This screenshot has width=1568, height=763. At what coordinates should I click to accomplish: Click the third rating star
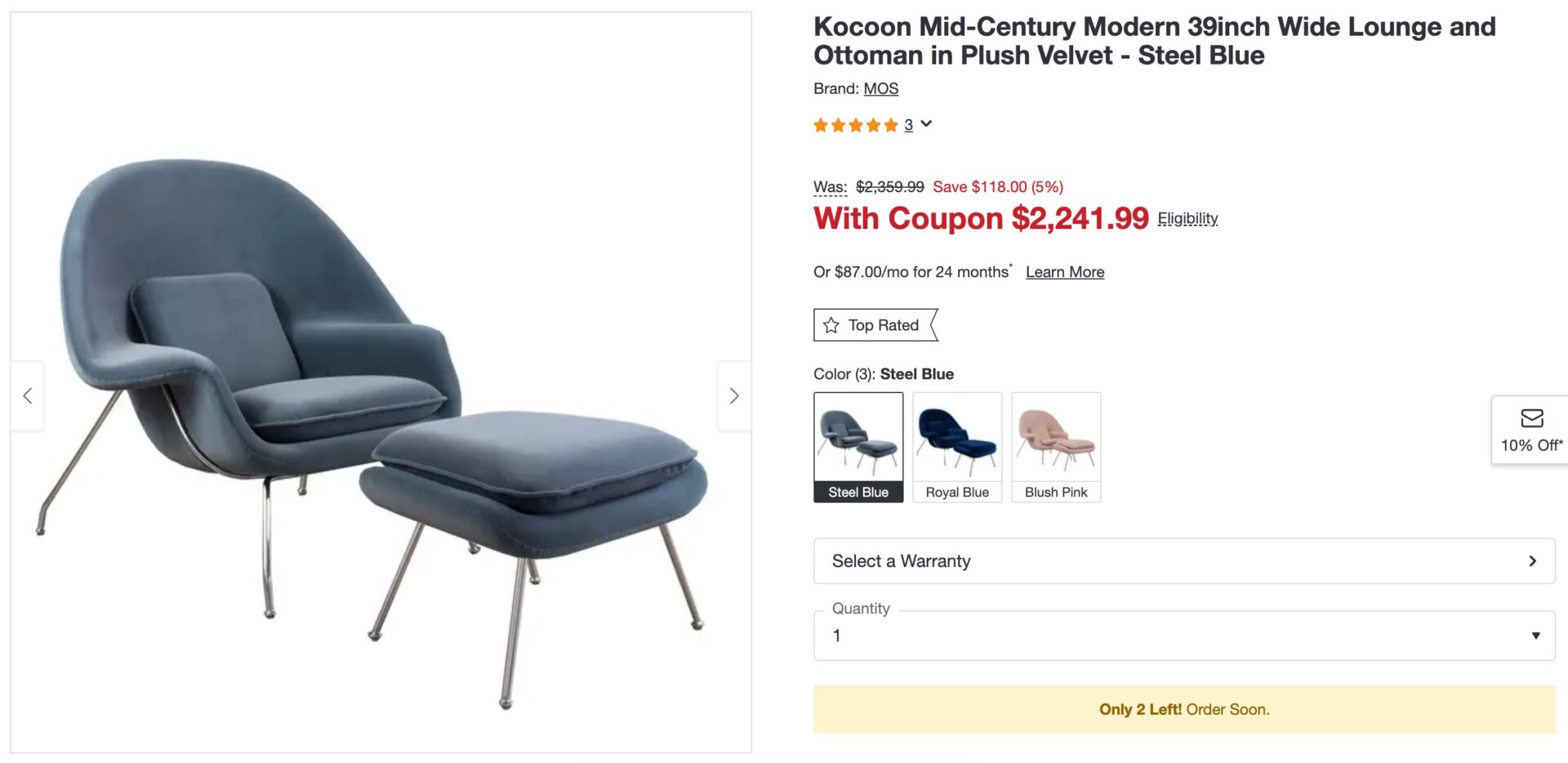856,124
